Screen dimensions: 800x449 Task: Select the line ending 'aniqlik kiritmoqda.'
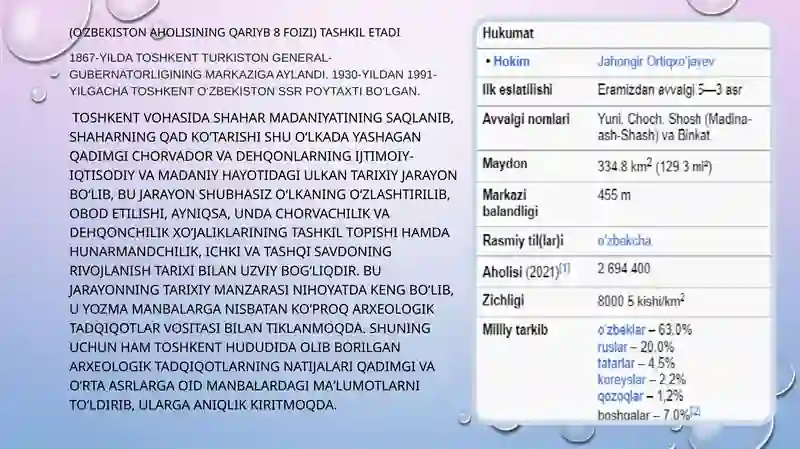tap(203, 405)
